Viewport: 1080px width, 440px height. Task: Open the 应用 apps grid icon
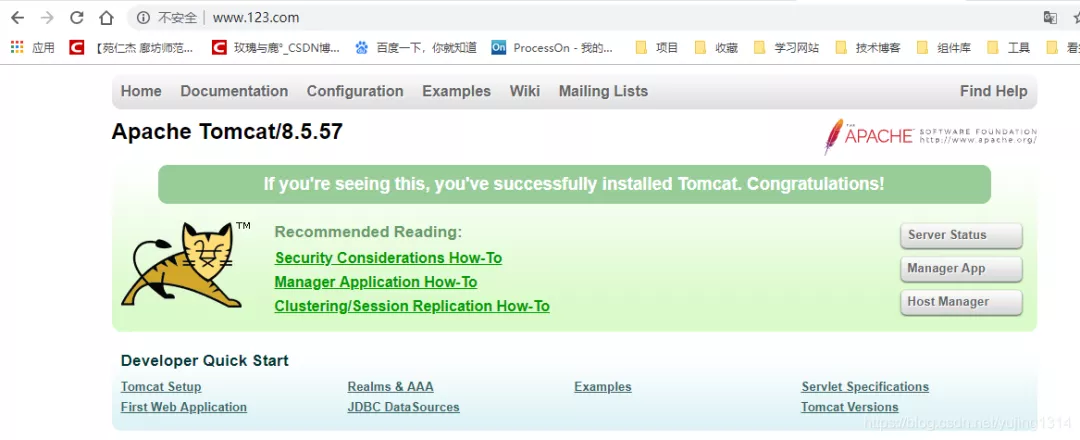coord(17,48)
